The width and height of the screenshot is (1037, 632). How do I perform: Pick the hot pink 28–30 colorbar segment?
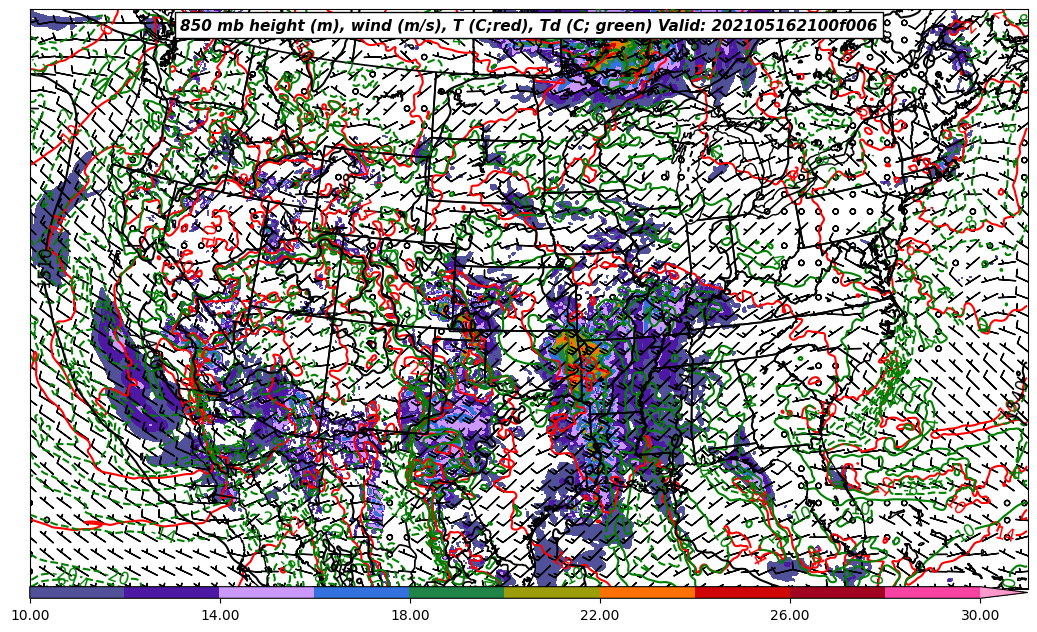[932, 592]
